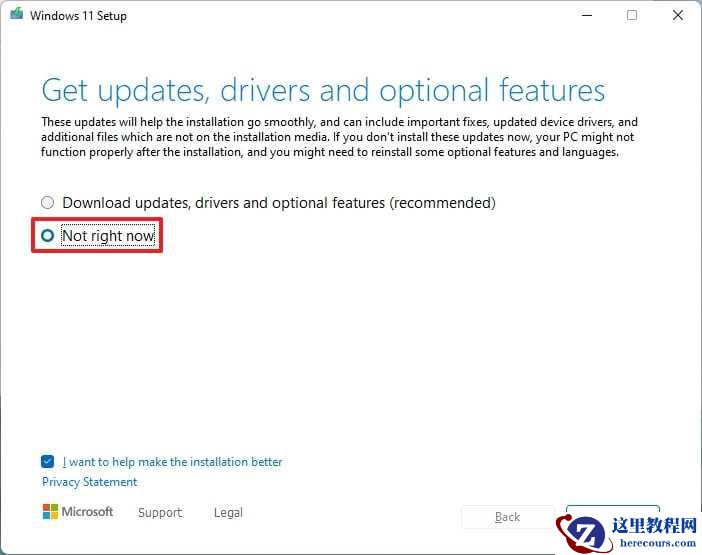The width and height of the screenshot is (702, 555).
Task: Click the Windows 11 Setup title icon
Action: pos(17,14)
